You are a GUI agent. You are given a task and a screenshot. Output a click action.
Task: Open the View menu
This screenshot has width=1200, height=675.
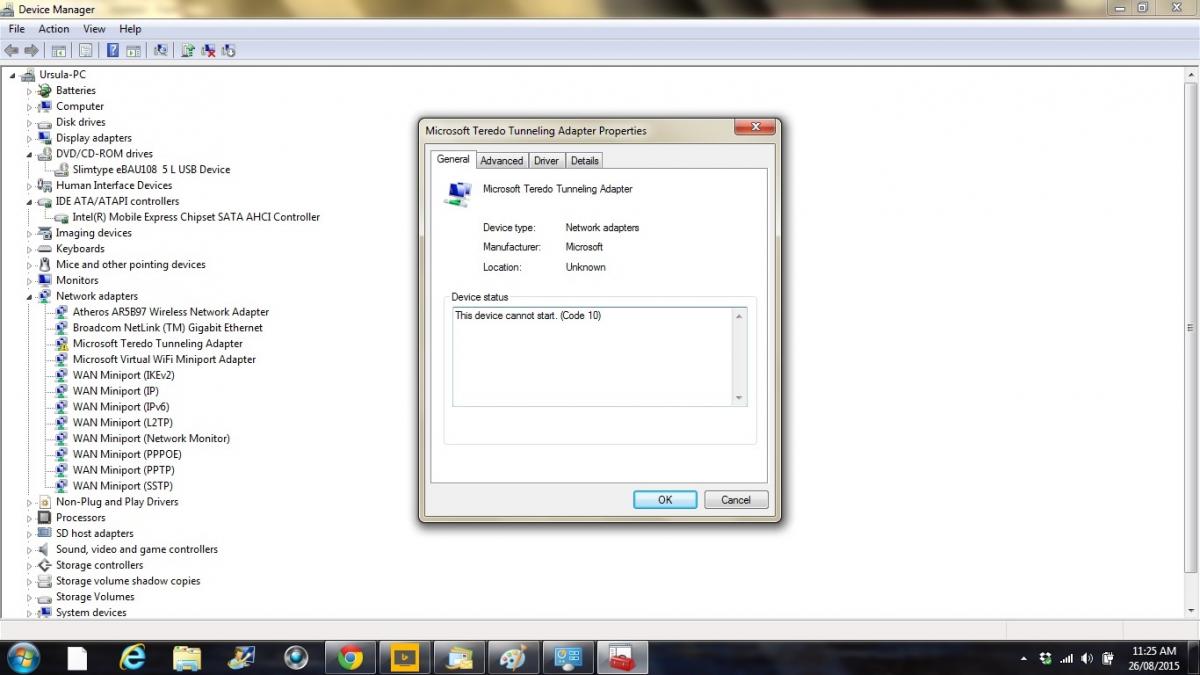coord(94,29)
